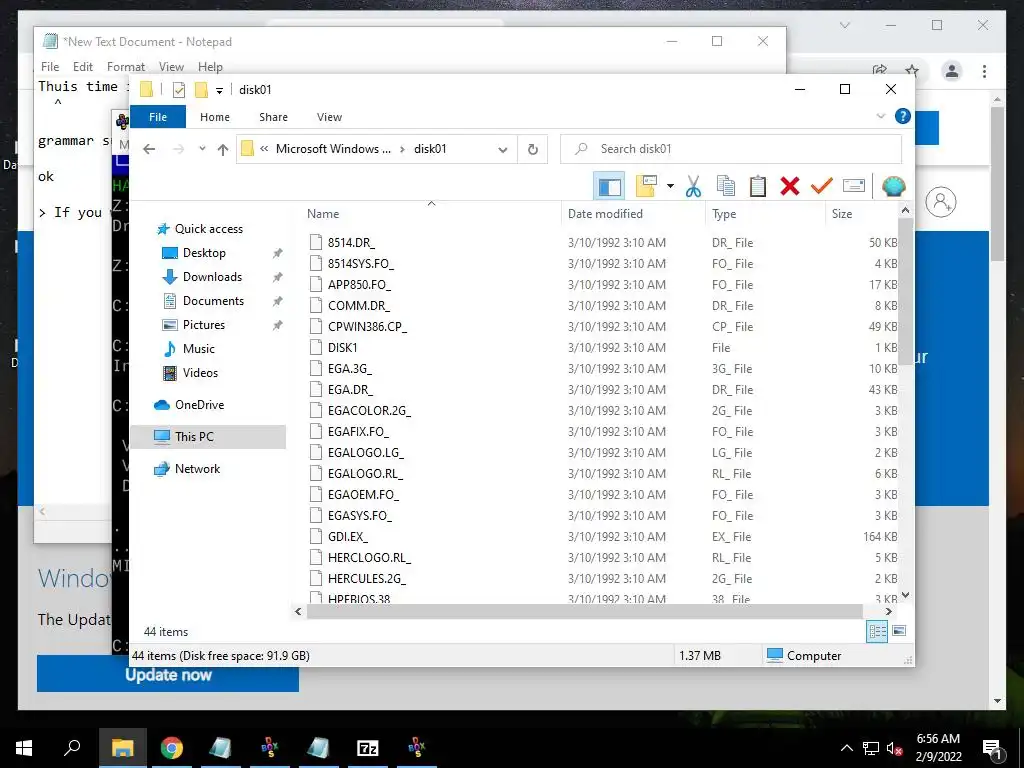Image resolution: width=1024 pixels, height=768 pixels.
Task: Bookmark the page with Chrome's star icon
Action: (x=912, y=71)
